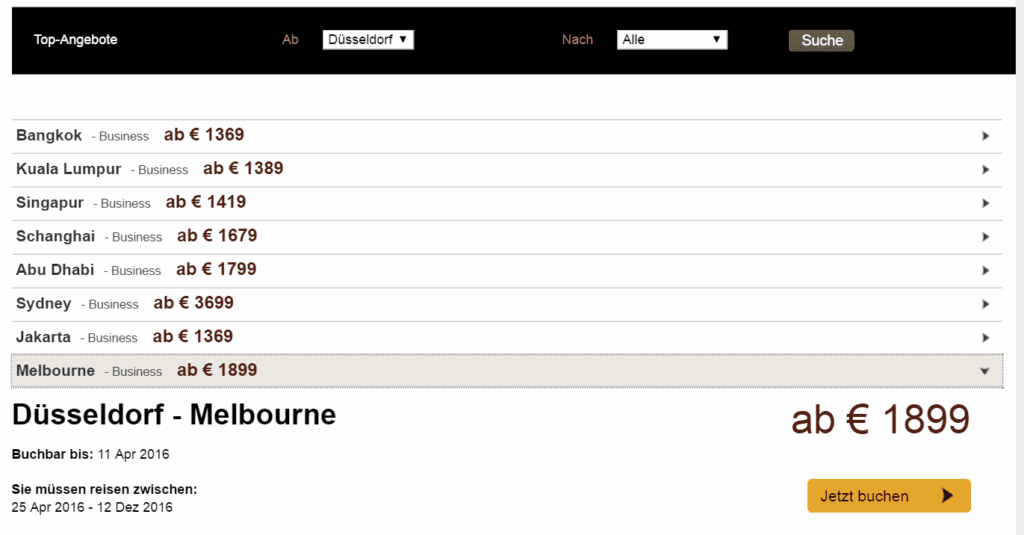Viewport: 1024px width, 535px height.
Task: Click the Ab label
Action: point(290,40)
